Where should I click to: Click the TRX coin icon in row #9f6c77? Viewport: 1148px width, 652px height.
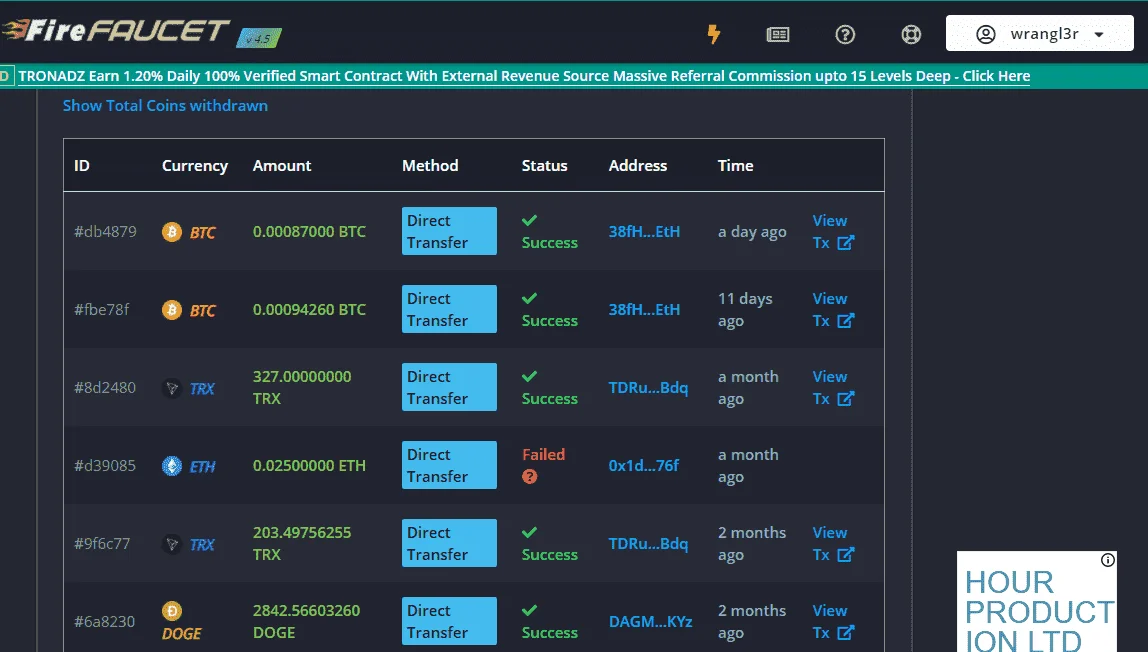pos(171,544)
